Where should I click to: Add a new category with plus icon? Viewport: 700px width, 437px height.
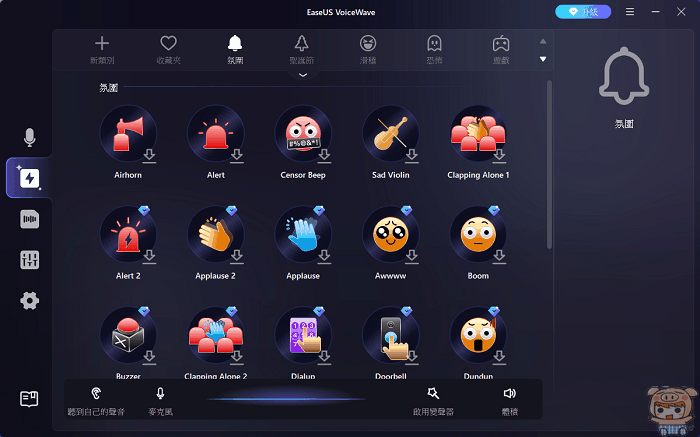pos(102,50)
